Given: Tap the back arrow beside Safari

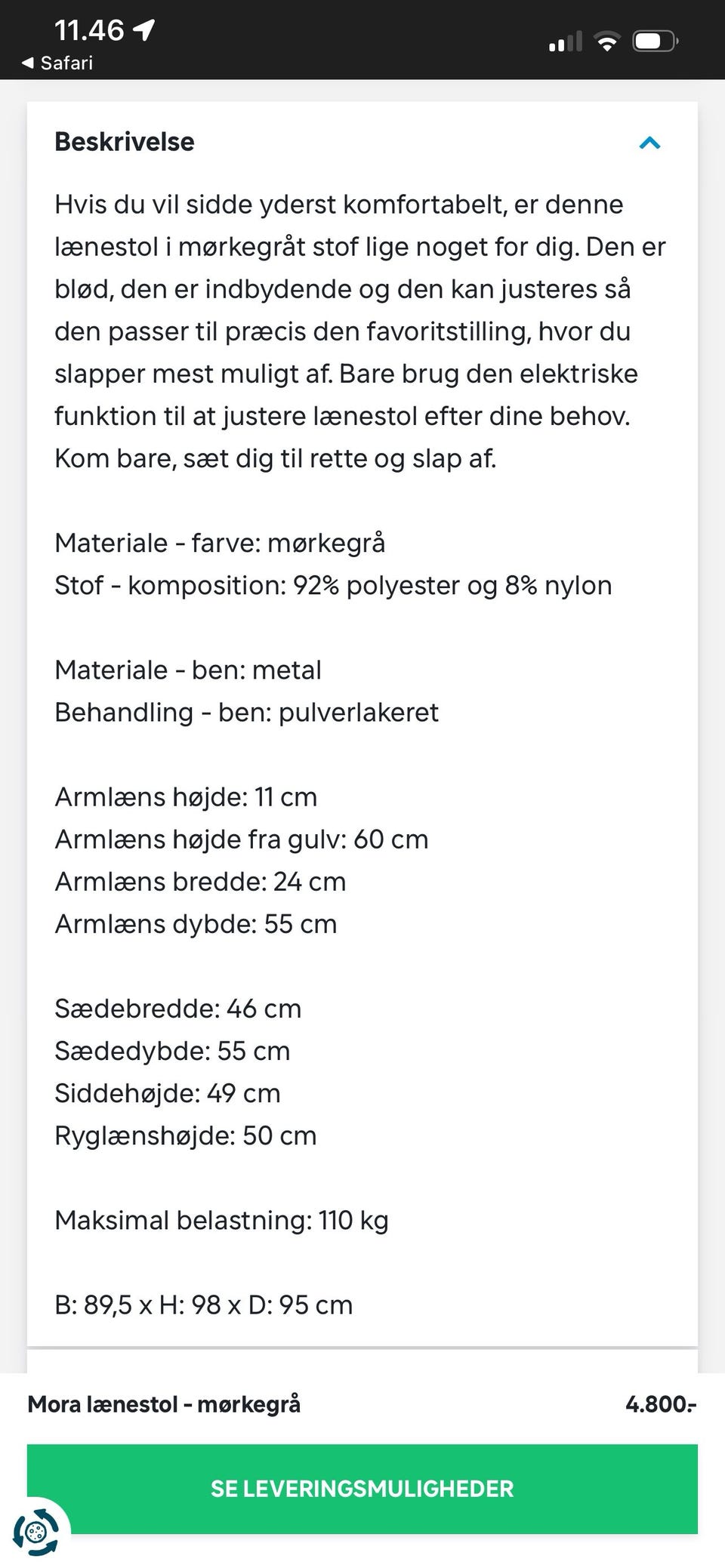Looking at the screenshot, I should click(28, 63).
